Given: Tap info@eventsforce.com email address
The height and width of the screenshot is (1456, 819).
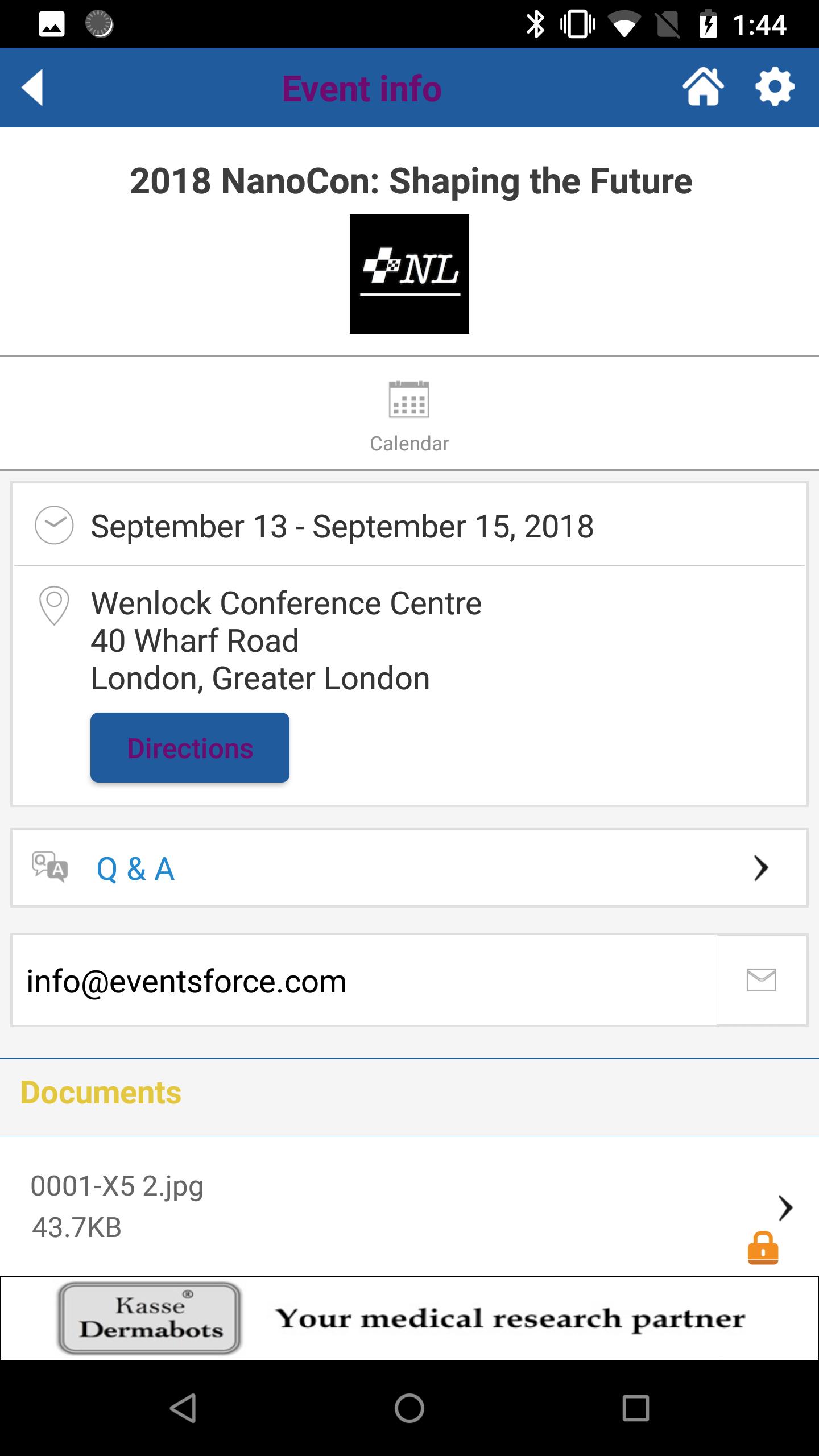Looking at the screenshot, I should [187, 981].
